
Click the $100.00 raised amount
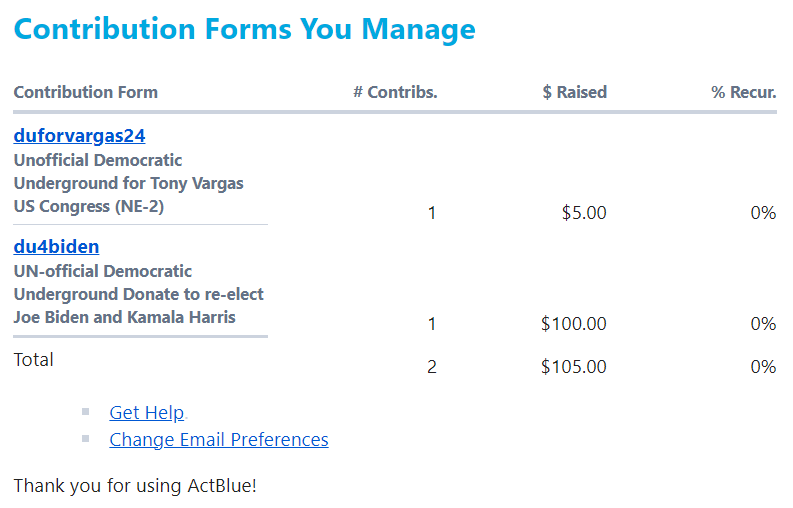click(x=573, y=324)
